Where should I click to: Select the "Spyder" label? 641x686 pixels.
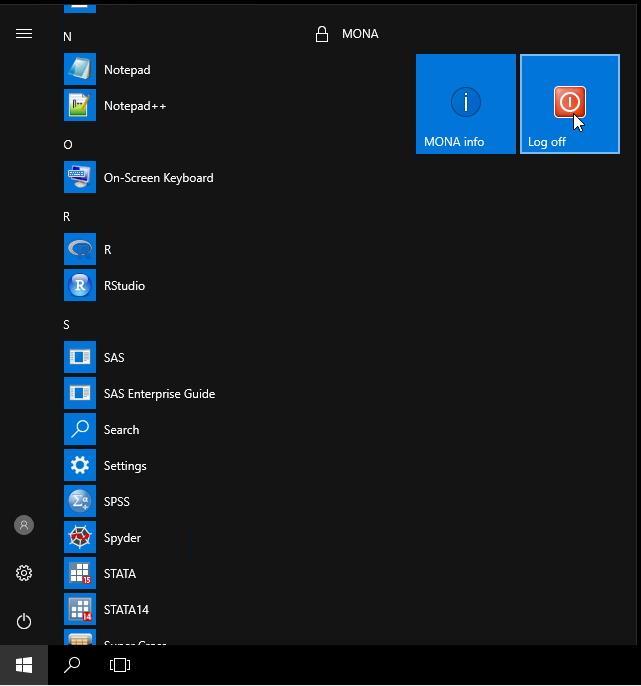pyautogui.click(x=122, y=538)
